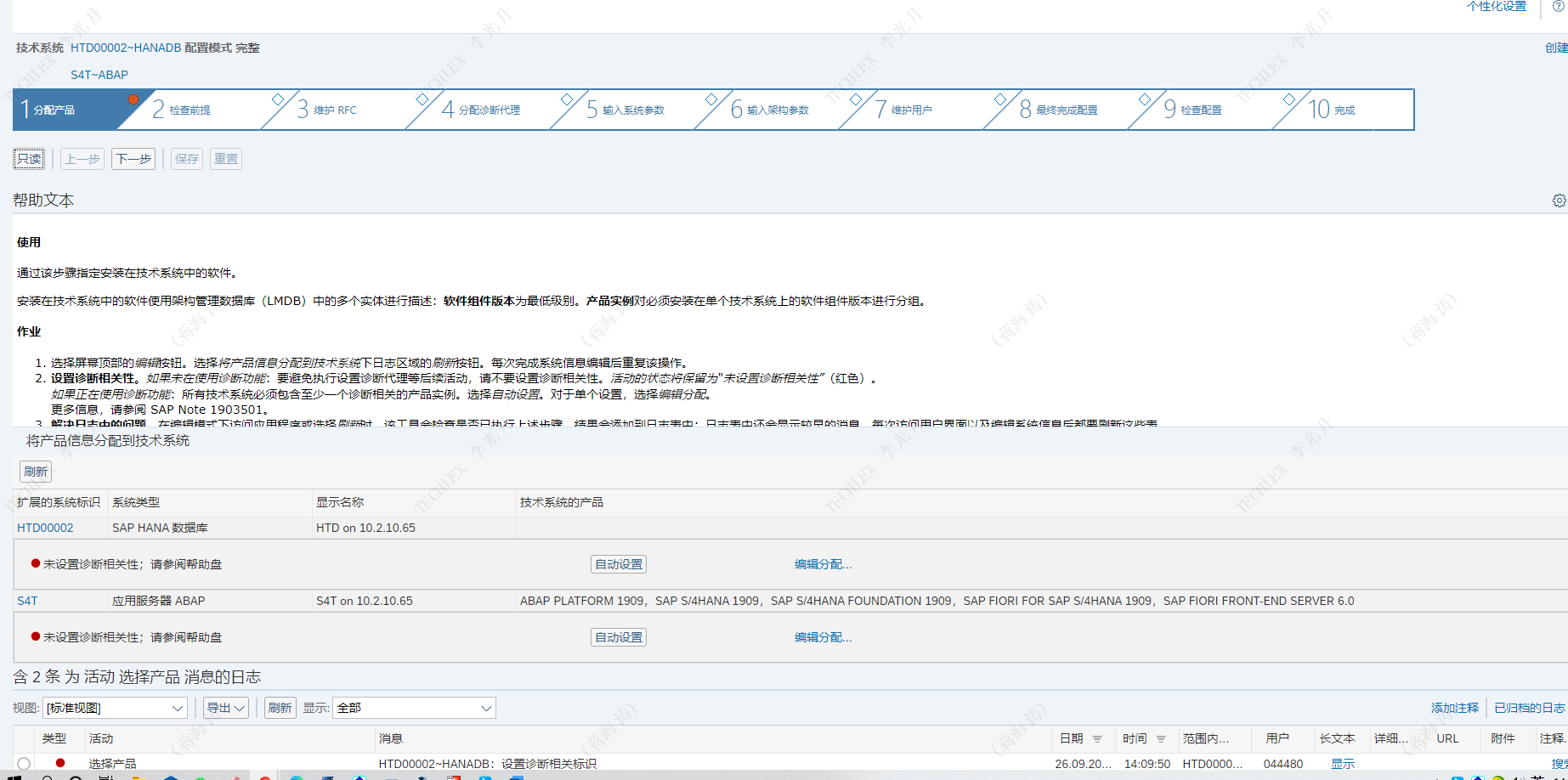Click 用户 column header
Screen dimensions: 1568x780
[x=1276, y=738]
